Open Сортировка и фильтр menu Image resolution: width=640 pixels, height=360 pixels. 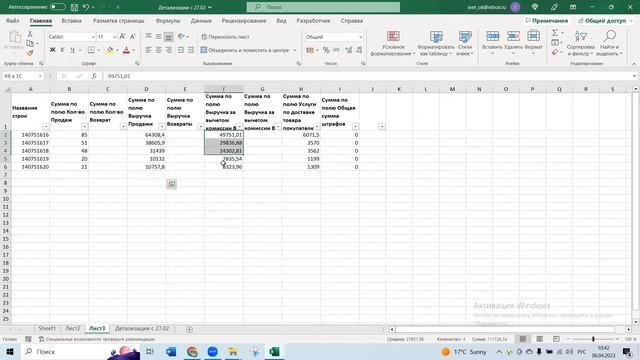point(580,43)
